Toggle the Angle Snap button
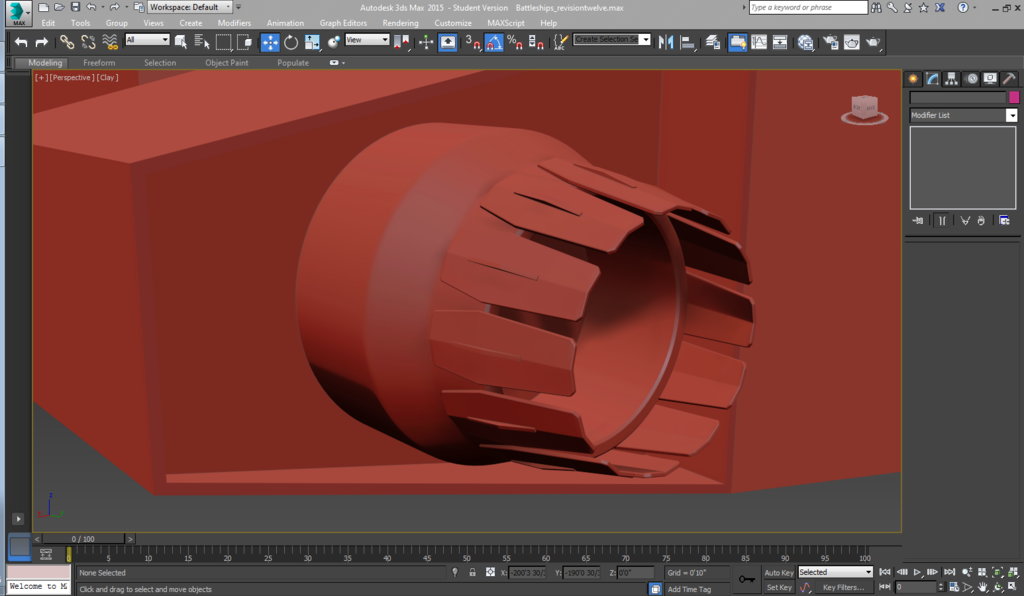This screenshot has width=1024, height=596. (x=494, y=42)
